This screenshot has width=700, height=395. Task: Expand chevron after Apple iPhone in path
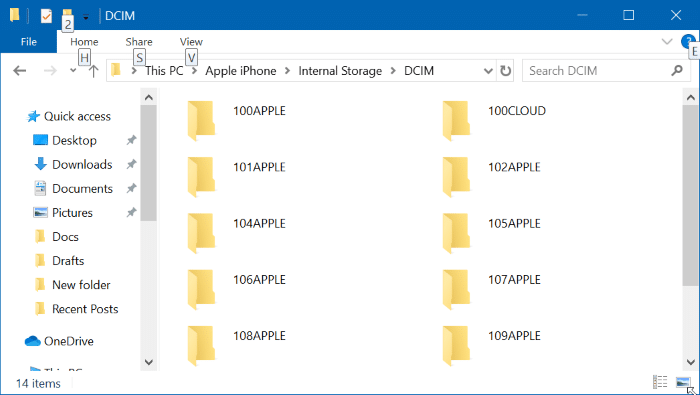(287, 71)
